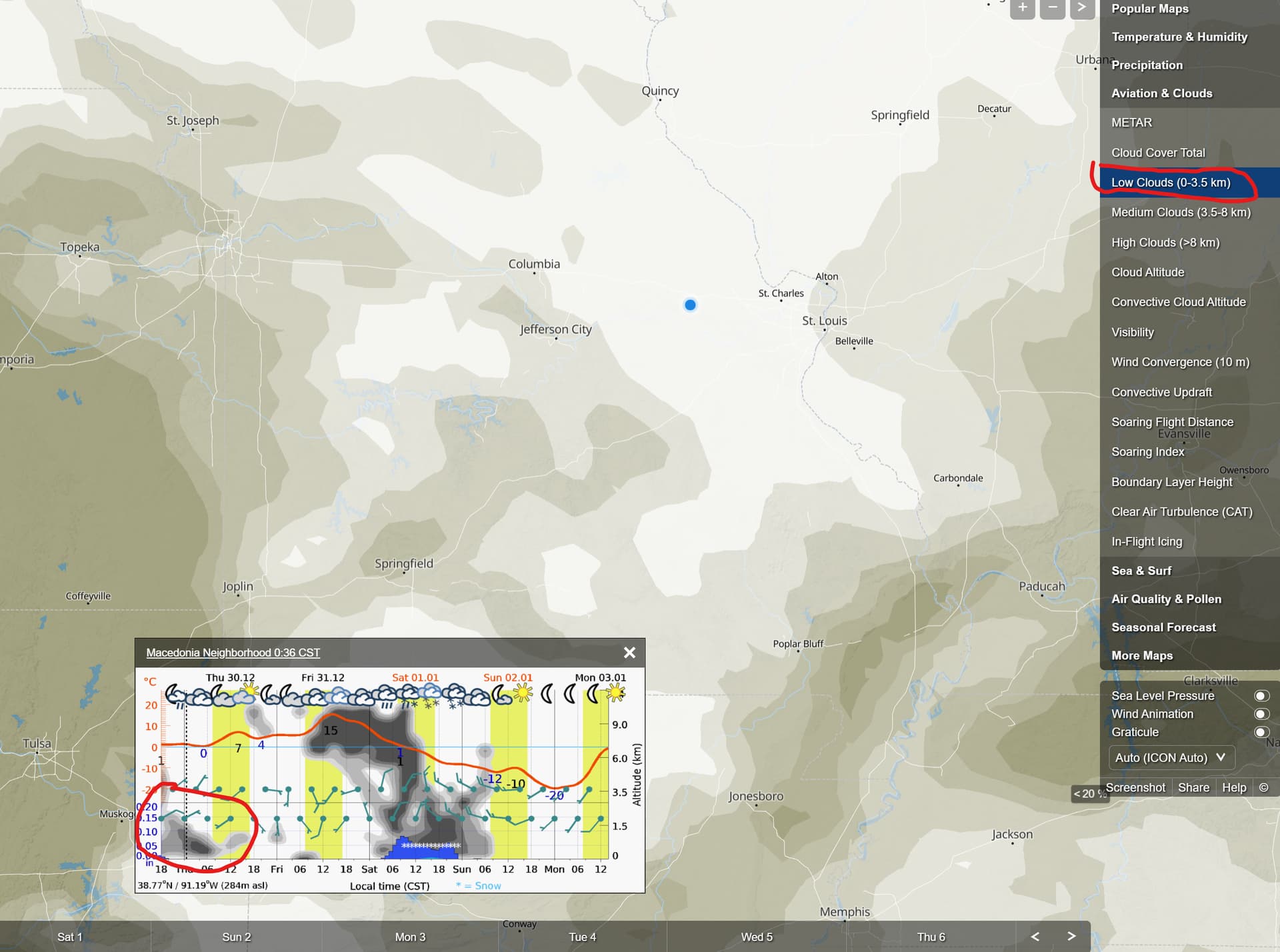
Task: Expand the Temperature & Humidity section
Action: (1179, 37)
